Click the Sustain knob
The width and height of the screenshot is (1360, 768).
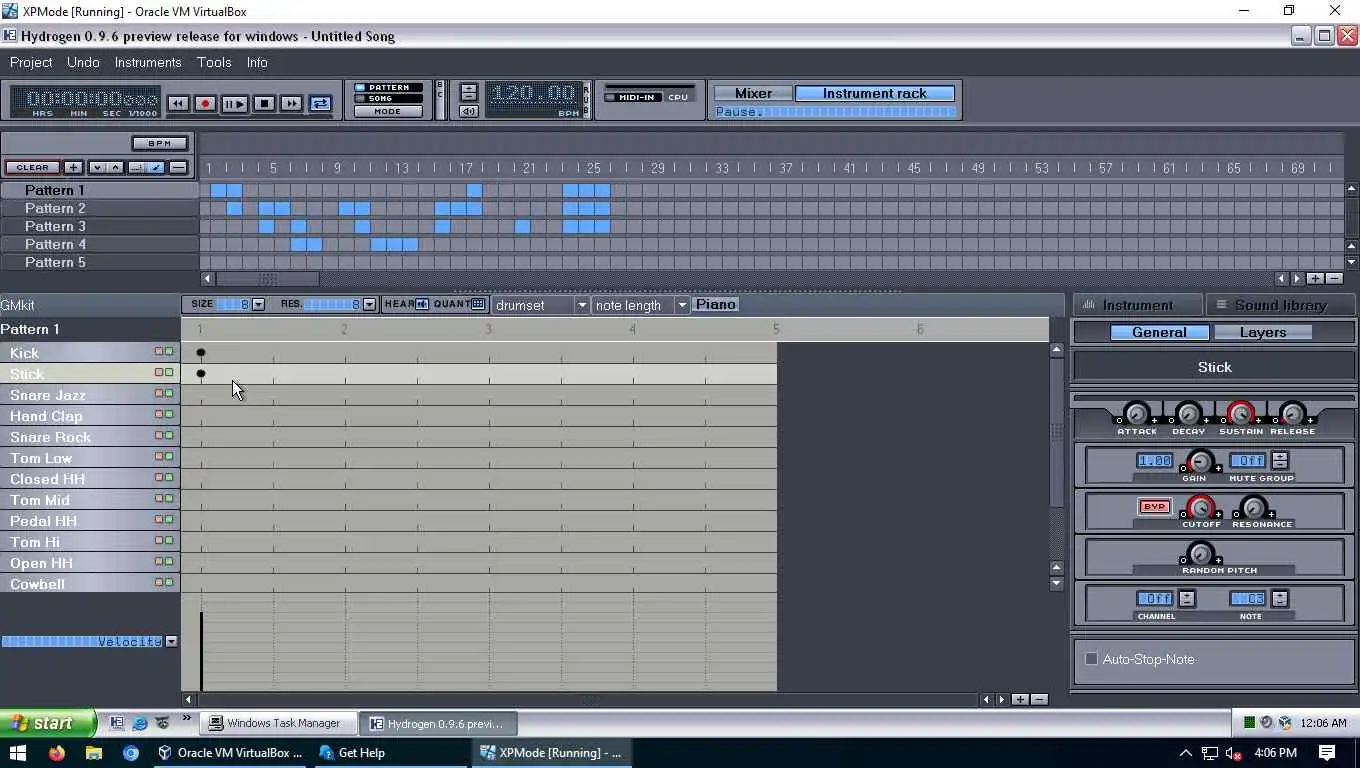1241,413
